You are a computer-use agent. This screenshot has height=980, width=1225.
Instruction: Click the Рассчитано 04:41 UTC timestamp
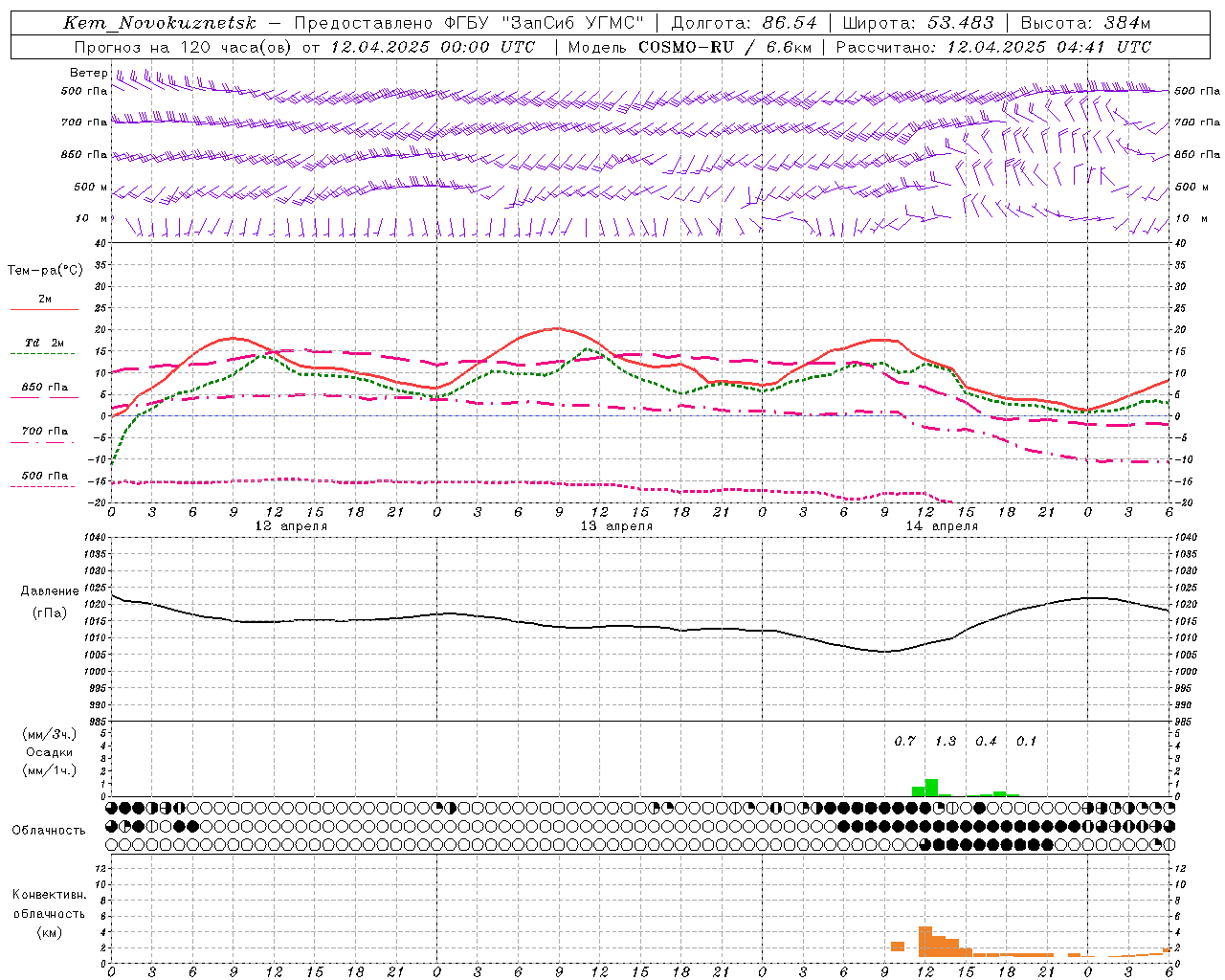[x=993, y=47]
